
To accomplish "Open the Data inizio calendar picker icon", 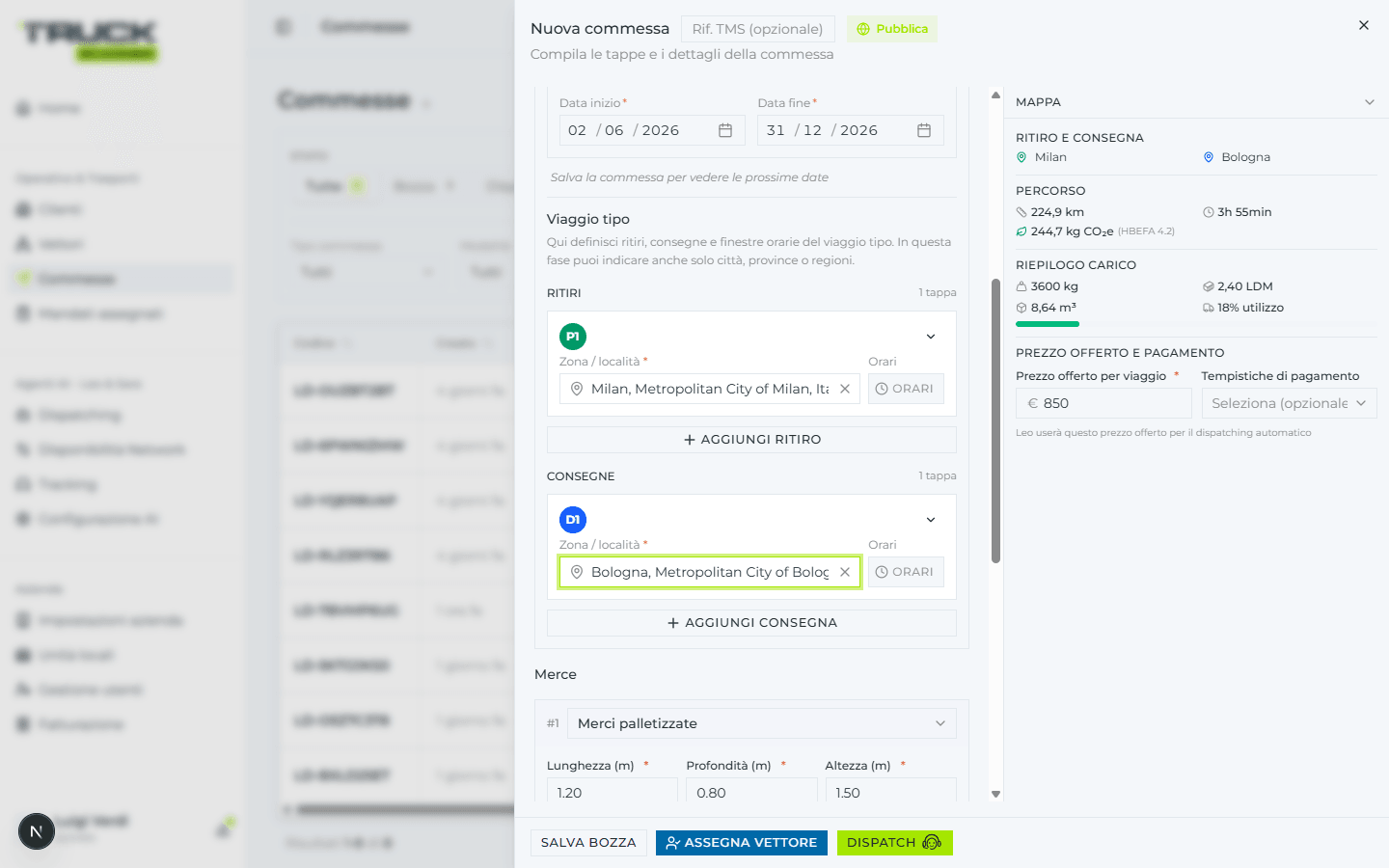I will pyautogui.click(x=725, y=130).
